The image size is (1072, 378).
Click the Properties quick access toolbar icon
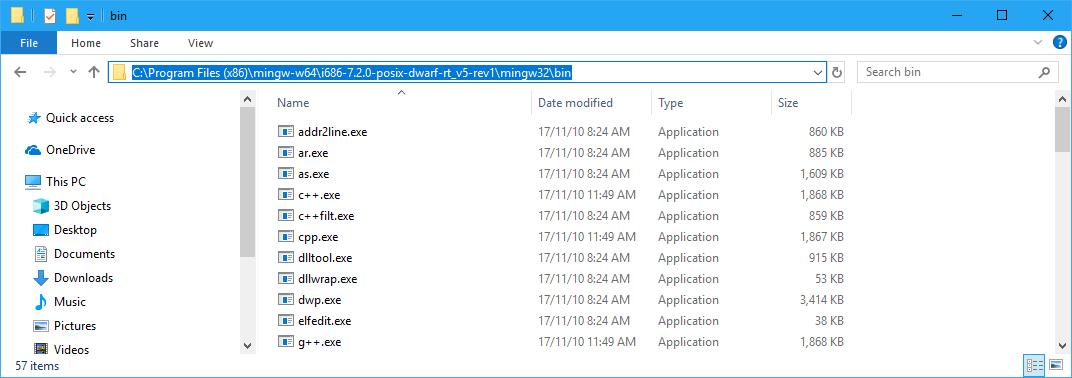click(x=50, y=16)
